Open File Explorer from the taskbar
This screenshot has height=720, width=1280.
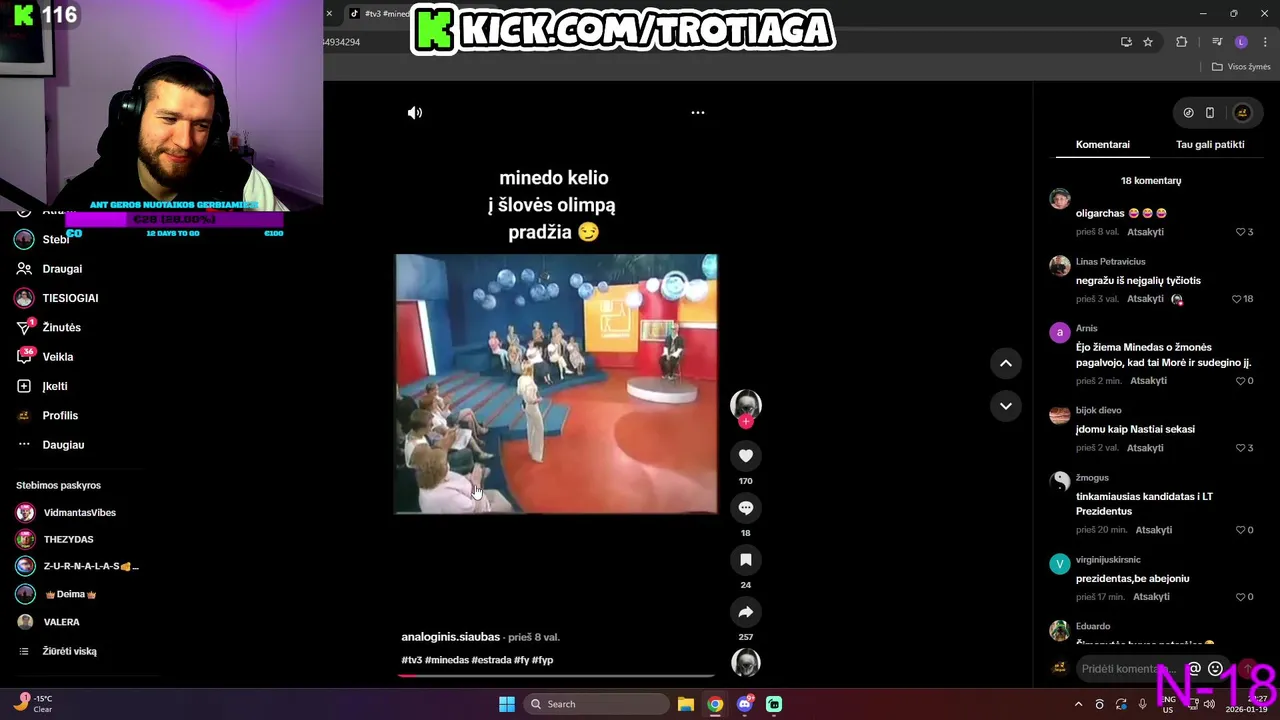point(686,704)
